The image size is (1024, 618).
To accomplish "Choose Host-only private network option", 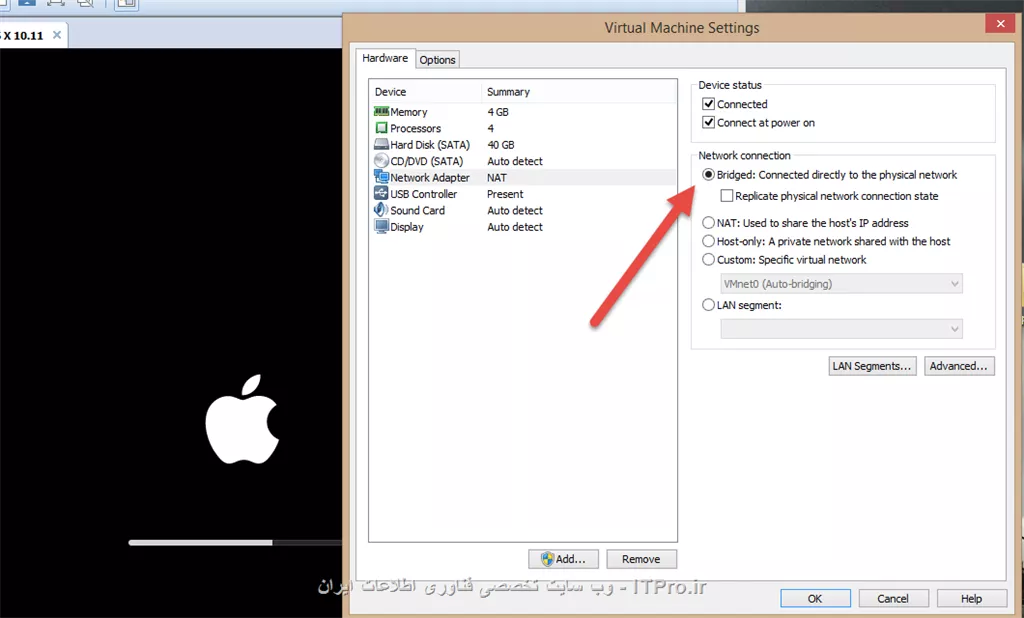I will 709,241.
